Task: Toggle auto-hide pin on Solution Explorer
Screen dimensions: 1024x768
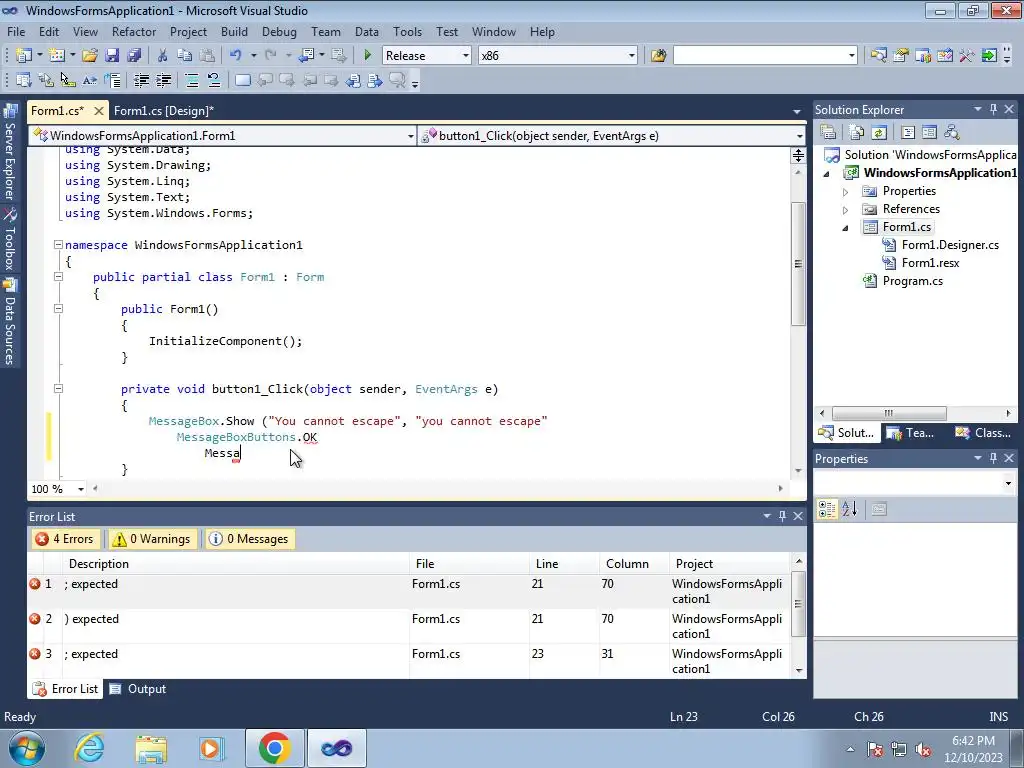Action: point(993,110)
